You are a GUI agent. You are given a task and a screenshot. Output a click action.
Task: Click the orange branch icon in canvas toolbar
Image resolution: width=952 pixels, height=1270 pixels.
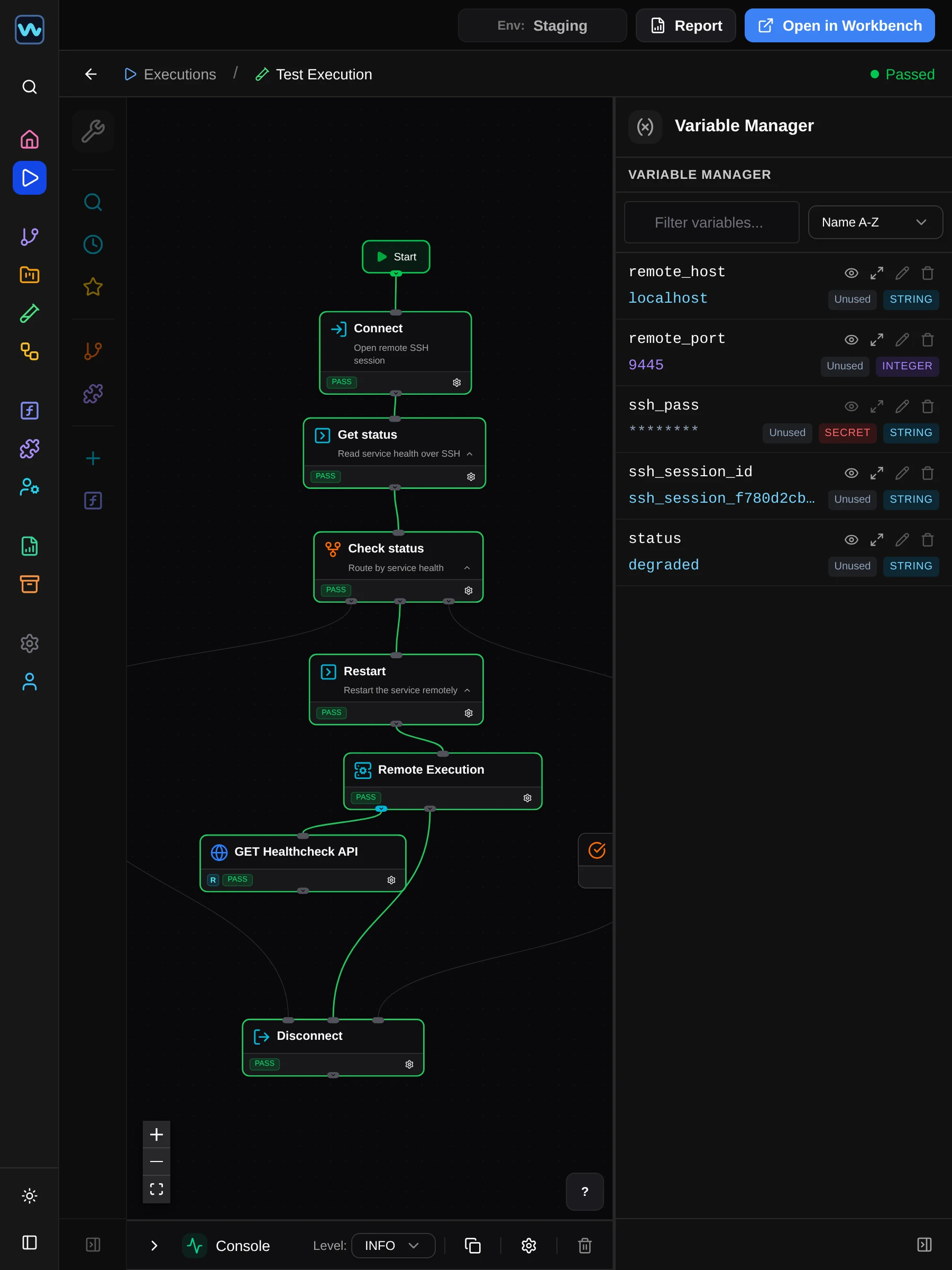coord(93,351)
